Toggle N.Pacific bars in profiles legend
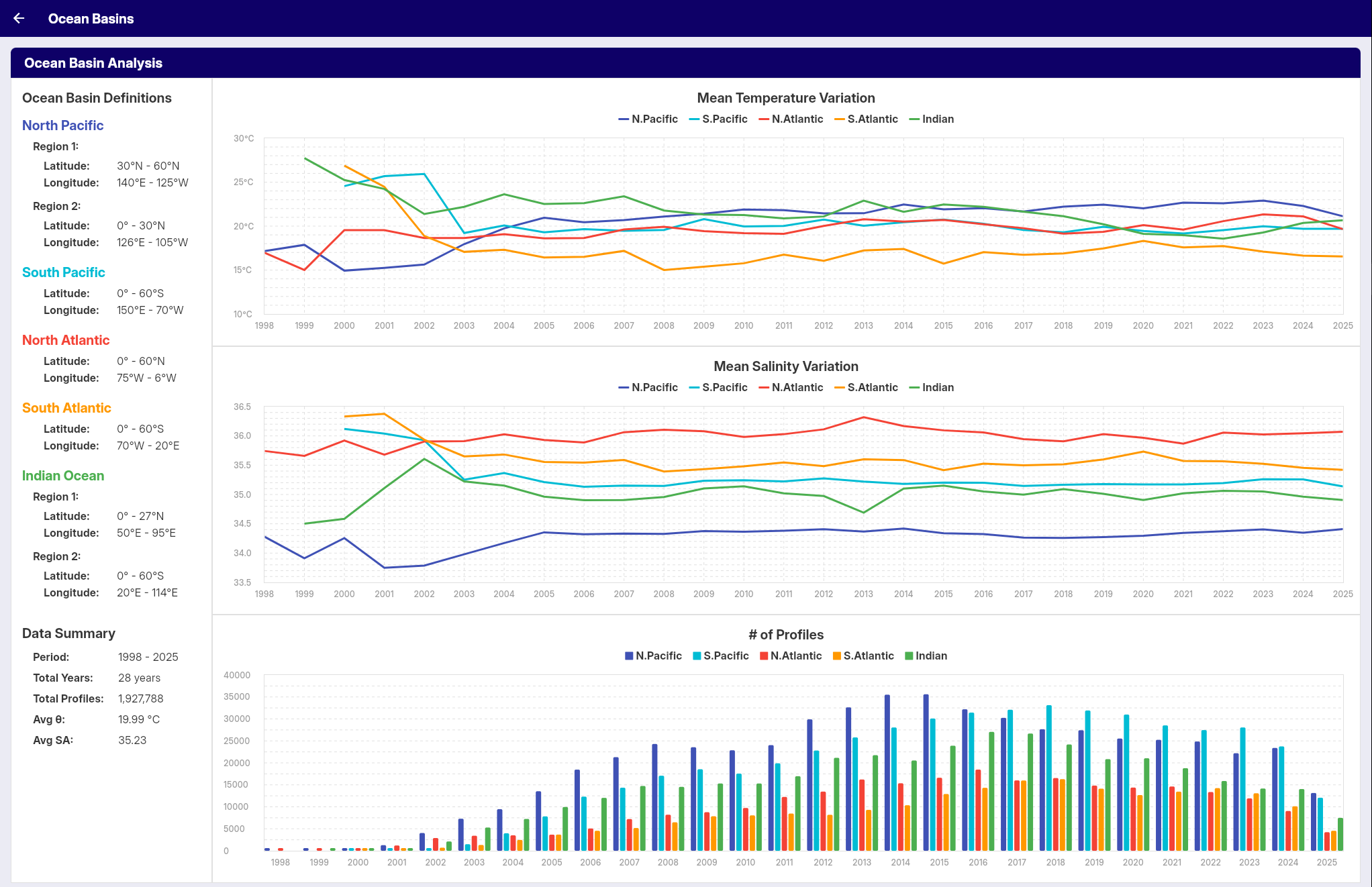The image size is (1372, 887). pyautogui.click(x=652, y=656)
